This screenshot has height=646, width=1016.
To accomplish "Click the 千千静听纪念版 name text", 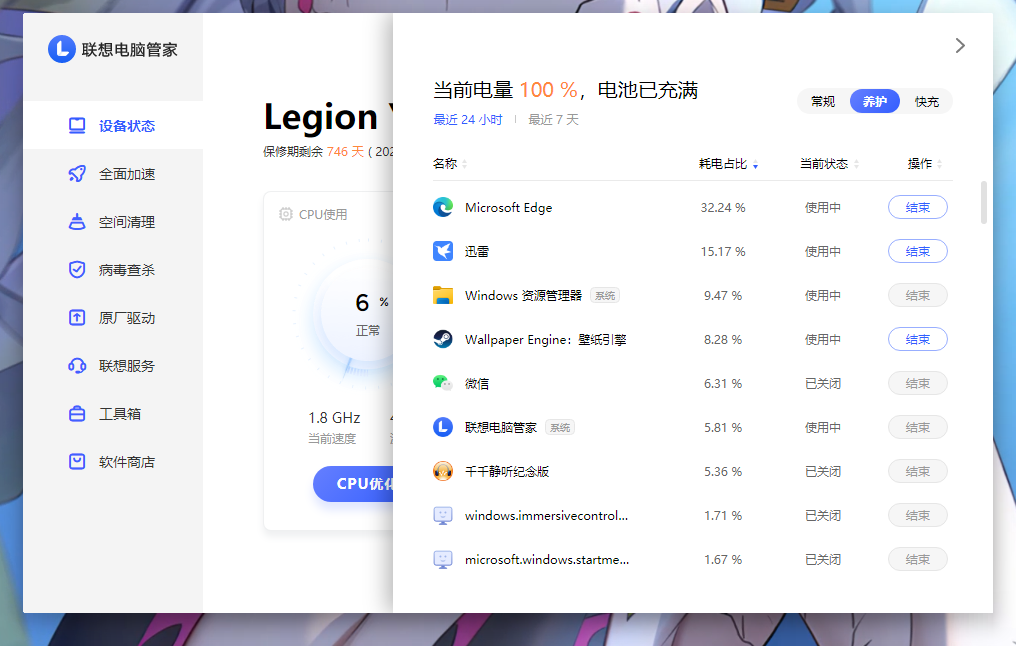I will click(507, 471).
